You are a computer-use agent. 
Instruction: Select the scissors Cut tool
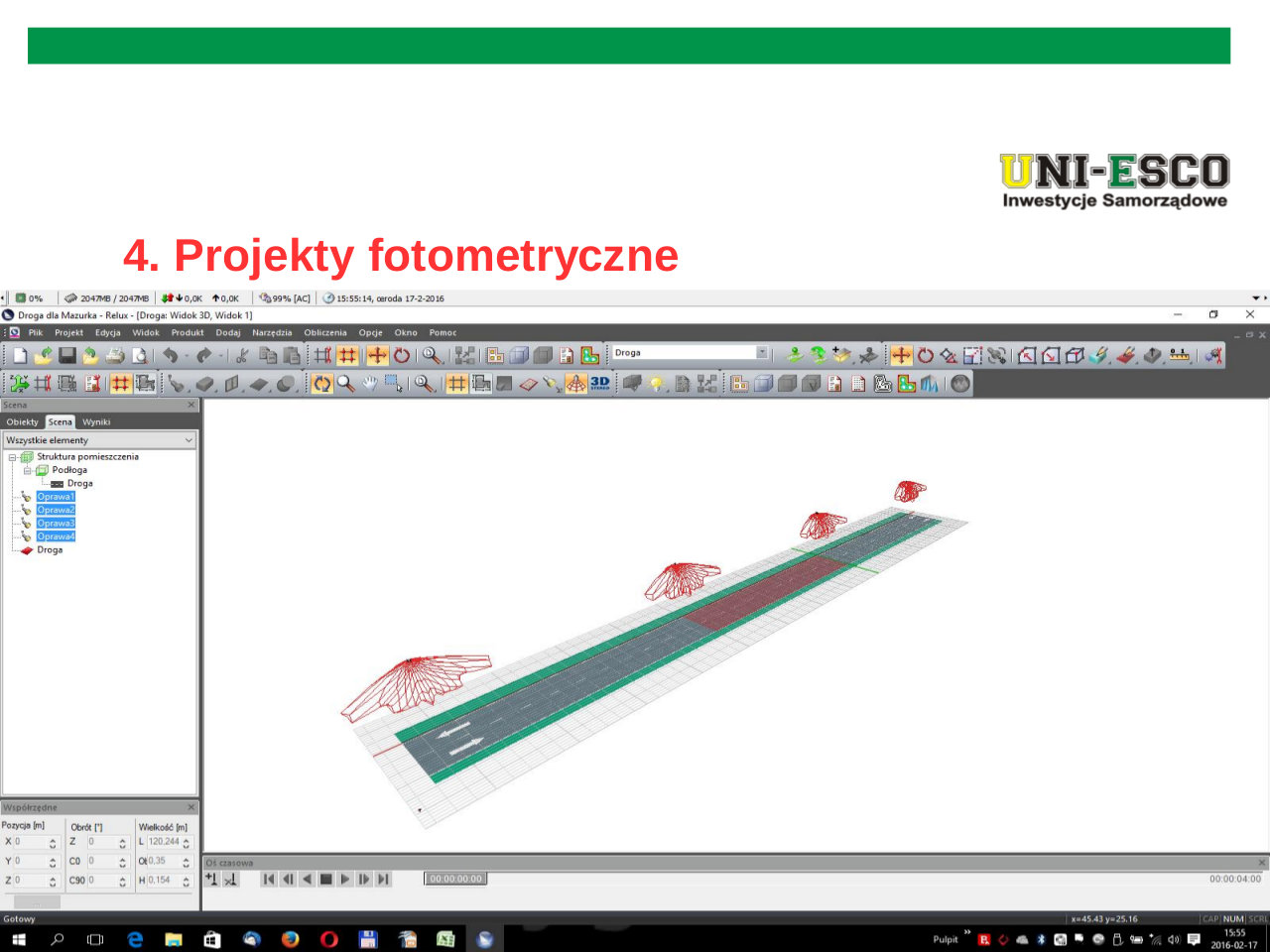click(x=241, y=355)
